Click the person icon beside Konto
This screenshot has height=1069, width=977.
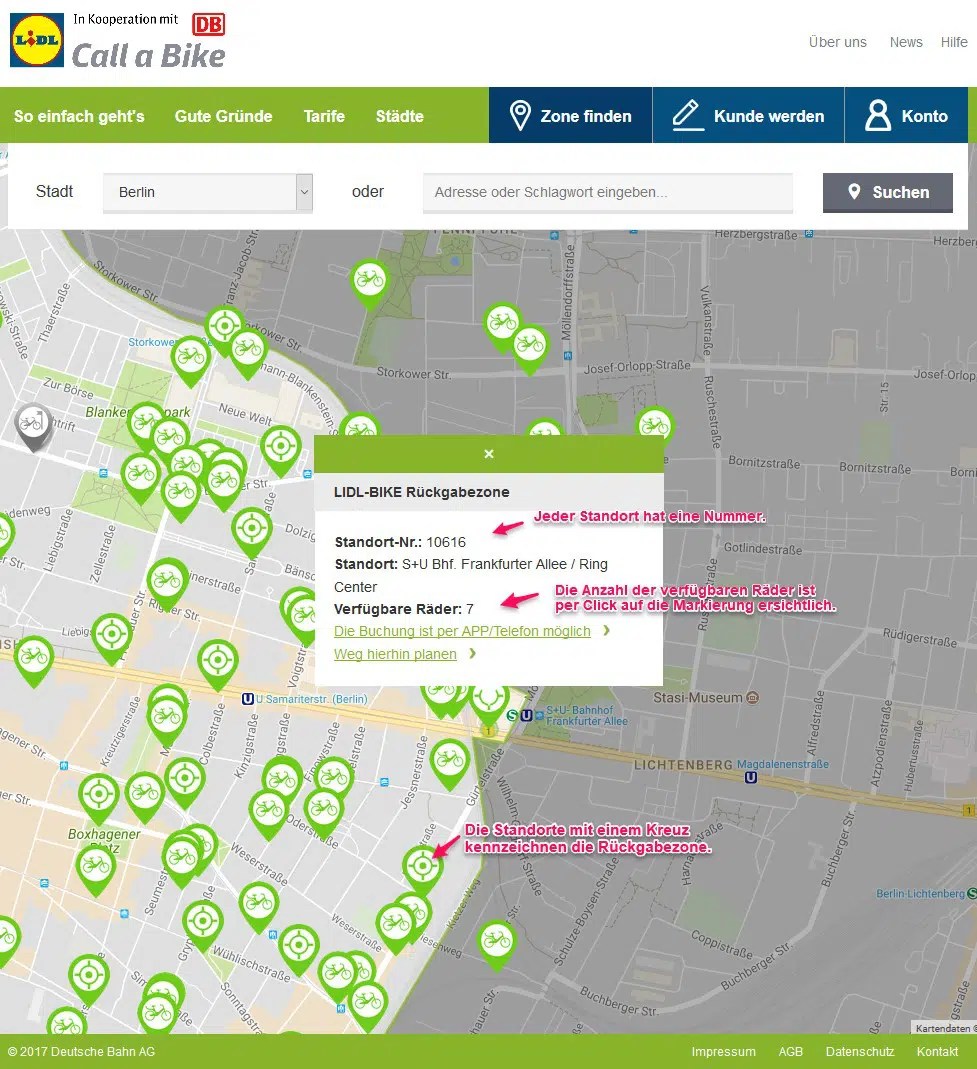[x=877, y=115]
